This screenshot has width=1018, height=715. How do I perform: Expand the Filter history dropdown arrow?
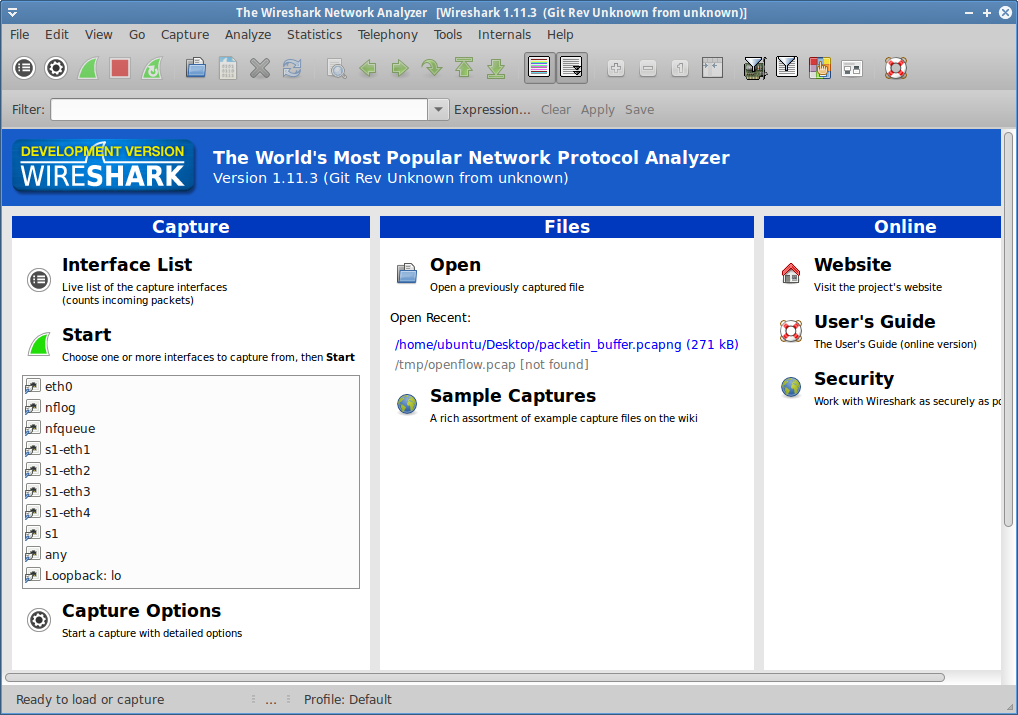click(438, 110)
